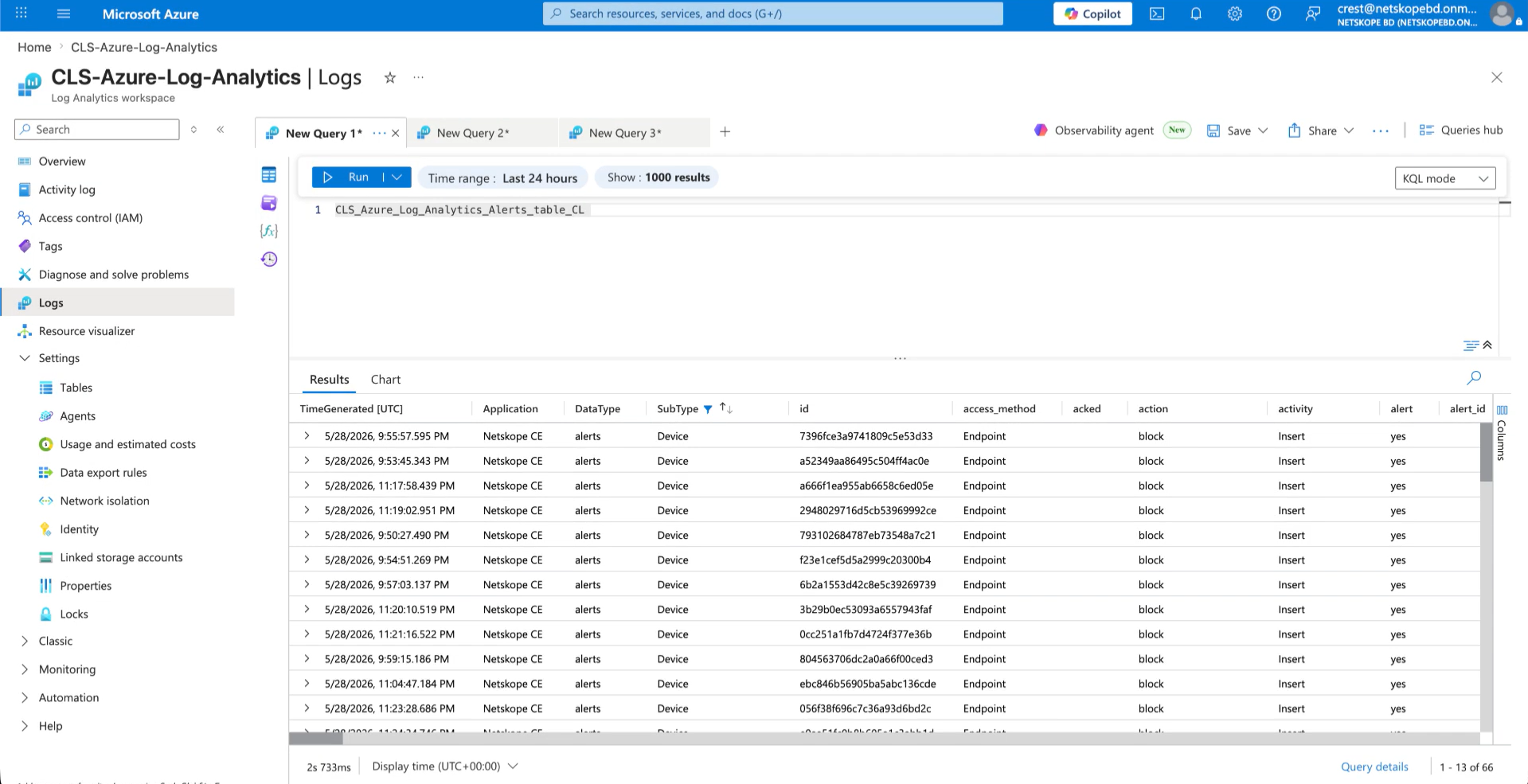Expand the Run button dropdown arrow
The width and height of the screenshot is (1528, 784).
[397, 177]
